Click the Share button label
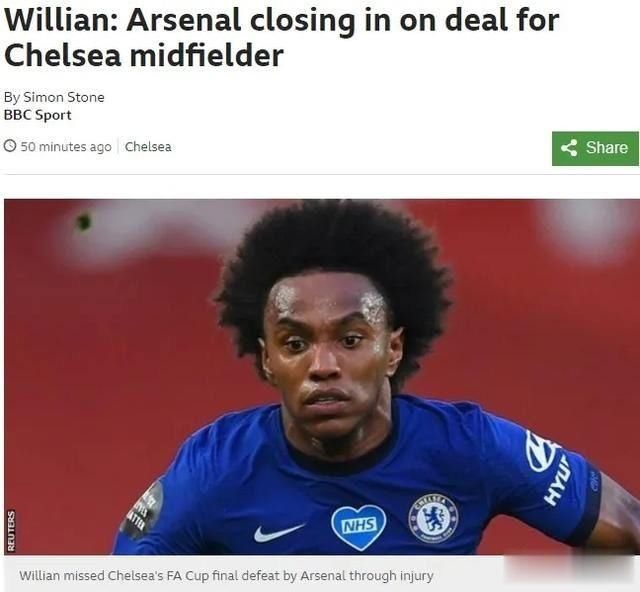This screenshot has height=592, width=640. point(607,148)
